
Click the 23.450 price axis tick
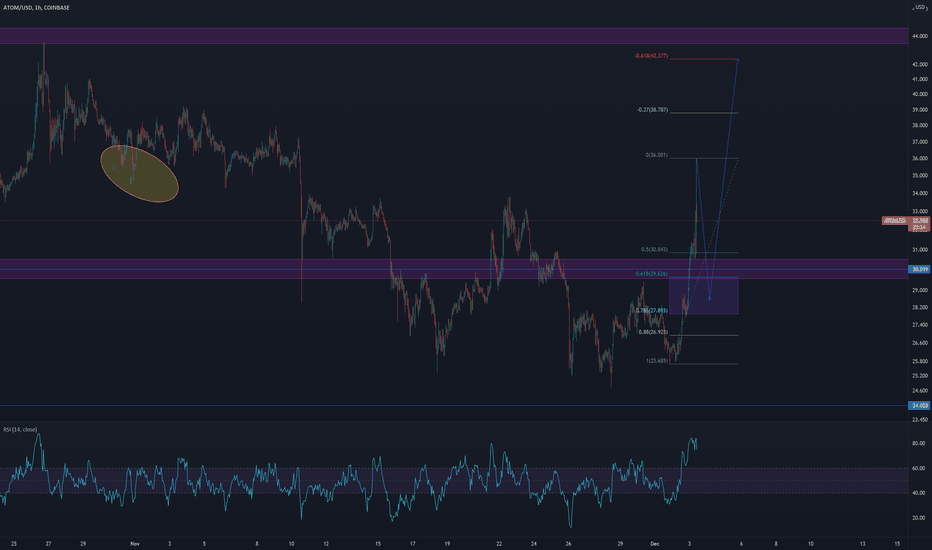tap(920, 420)
